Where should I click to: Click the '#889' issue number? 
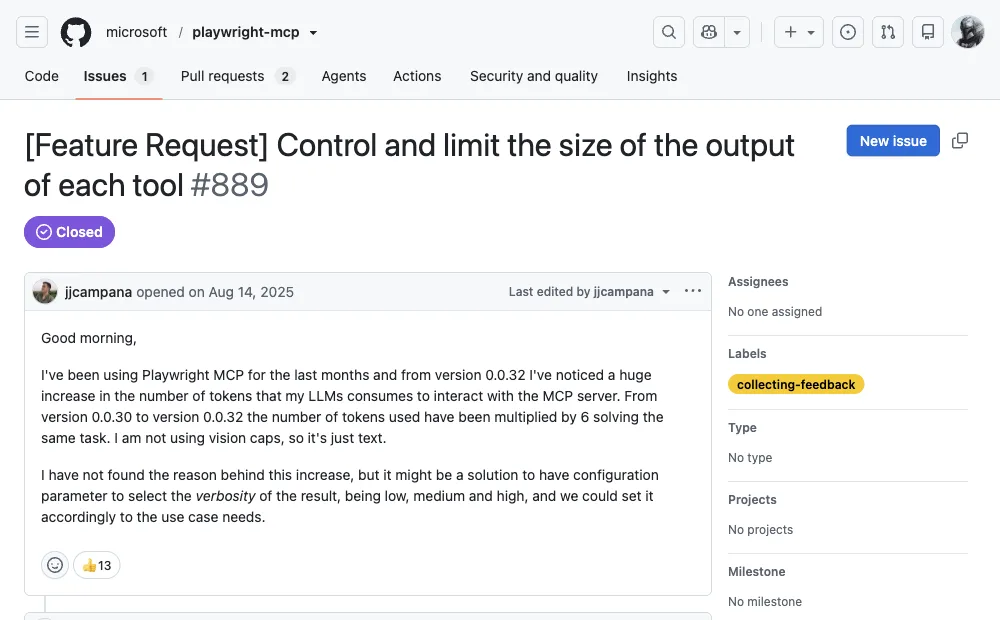pos(230,186)
